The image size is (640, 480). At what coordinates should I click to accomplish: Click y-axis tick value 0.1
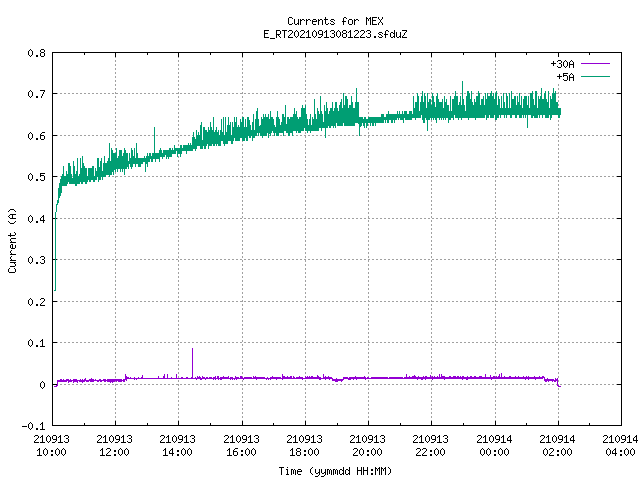[x=36, y=343]
